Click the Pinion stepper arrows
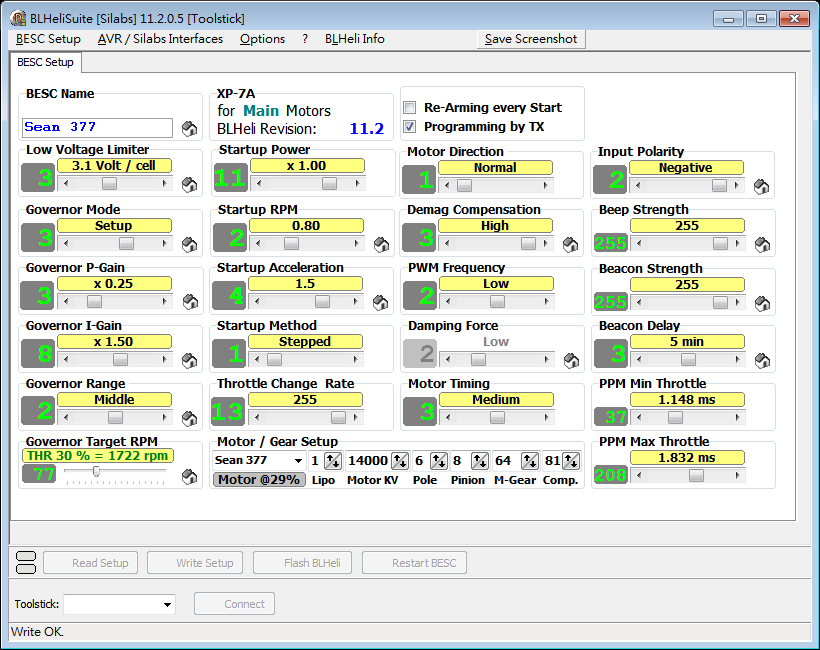 [x=480, y=461]
